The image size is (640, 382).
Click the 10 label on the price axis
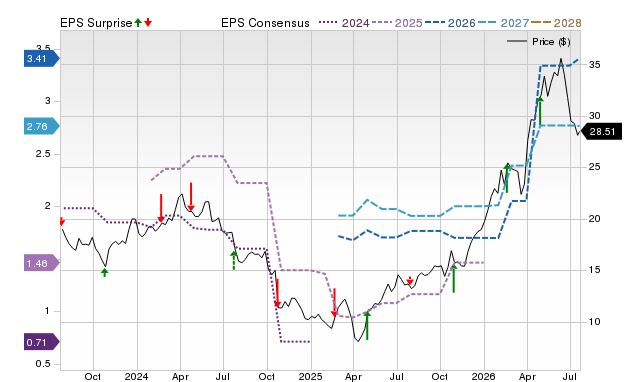click(x=594, y=322)
